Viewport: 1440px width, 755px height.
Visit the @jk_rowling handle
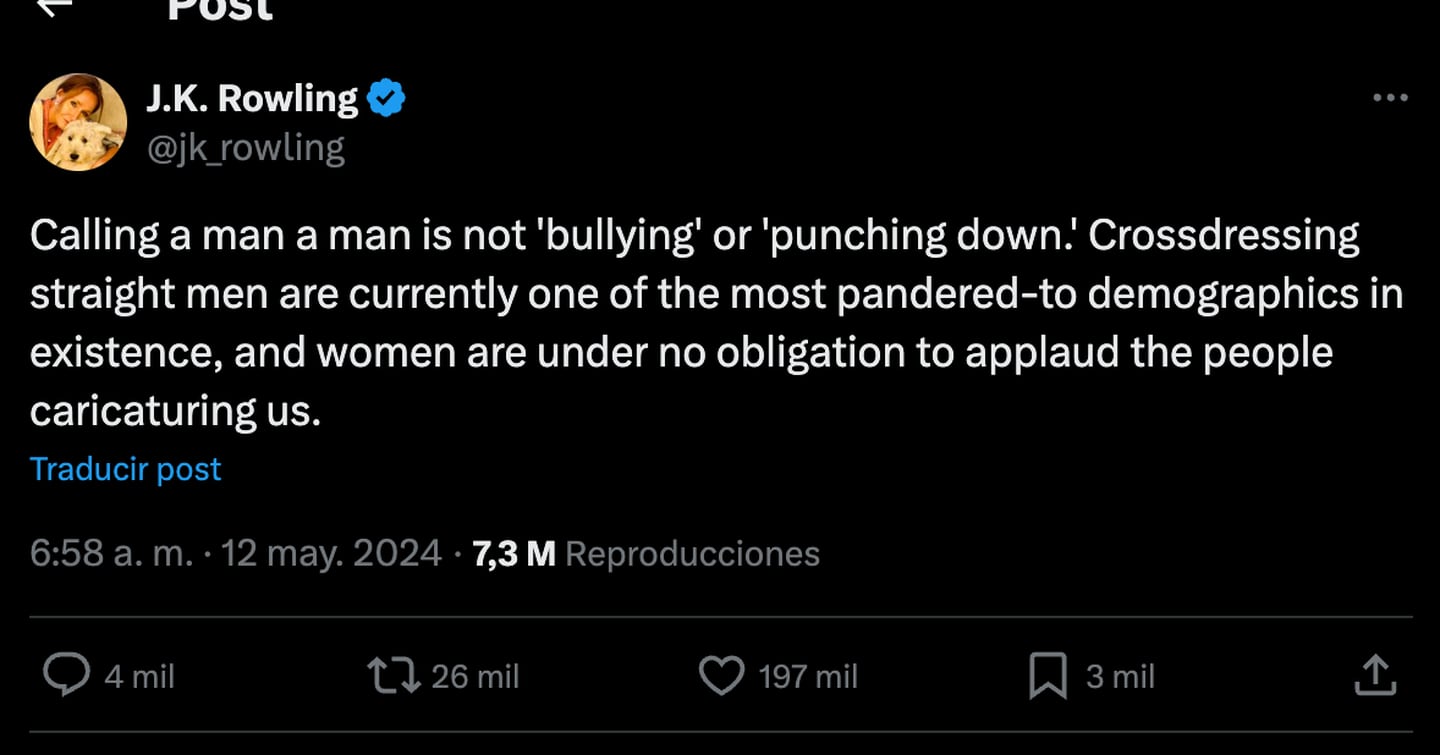click(x=246, y=148)
